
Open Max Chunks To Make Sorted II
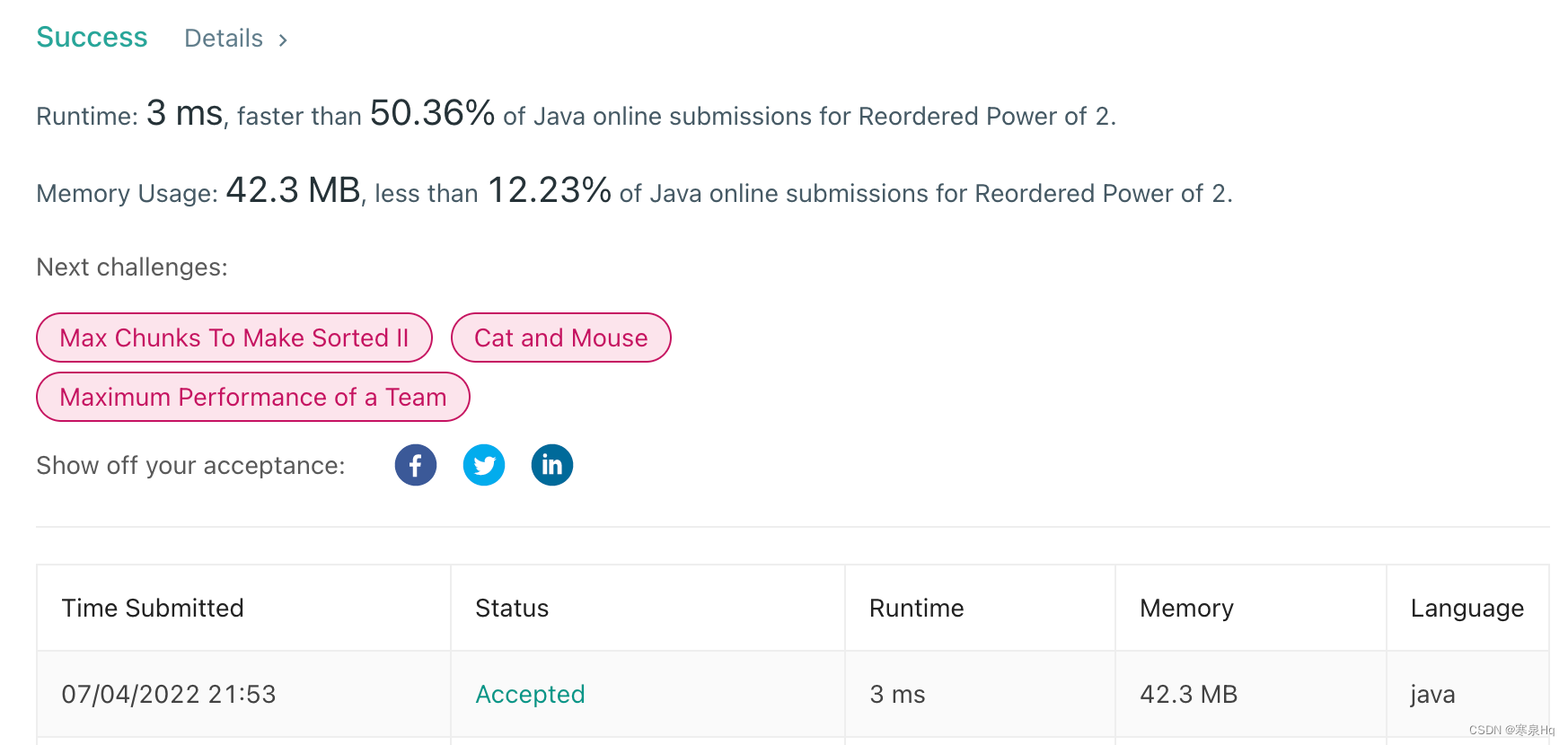(x=233, y=337)
